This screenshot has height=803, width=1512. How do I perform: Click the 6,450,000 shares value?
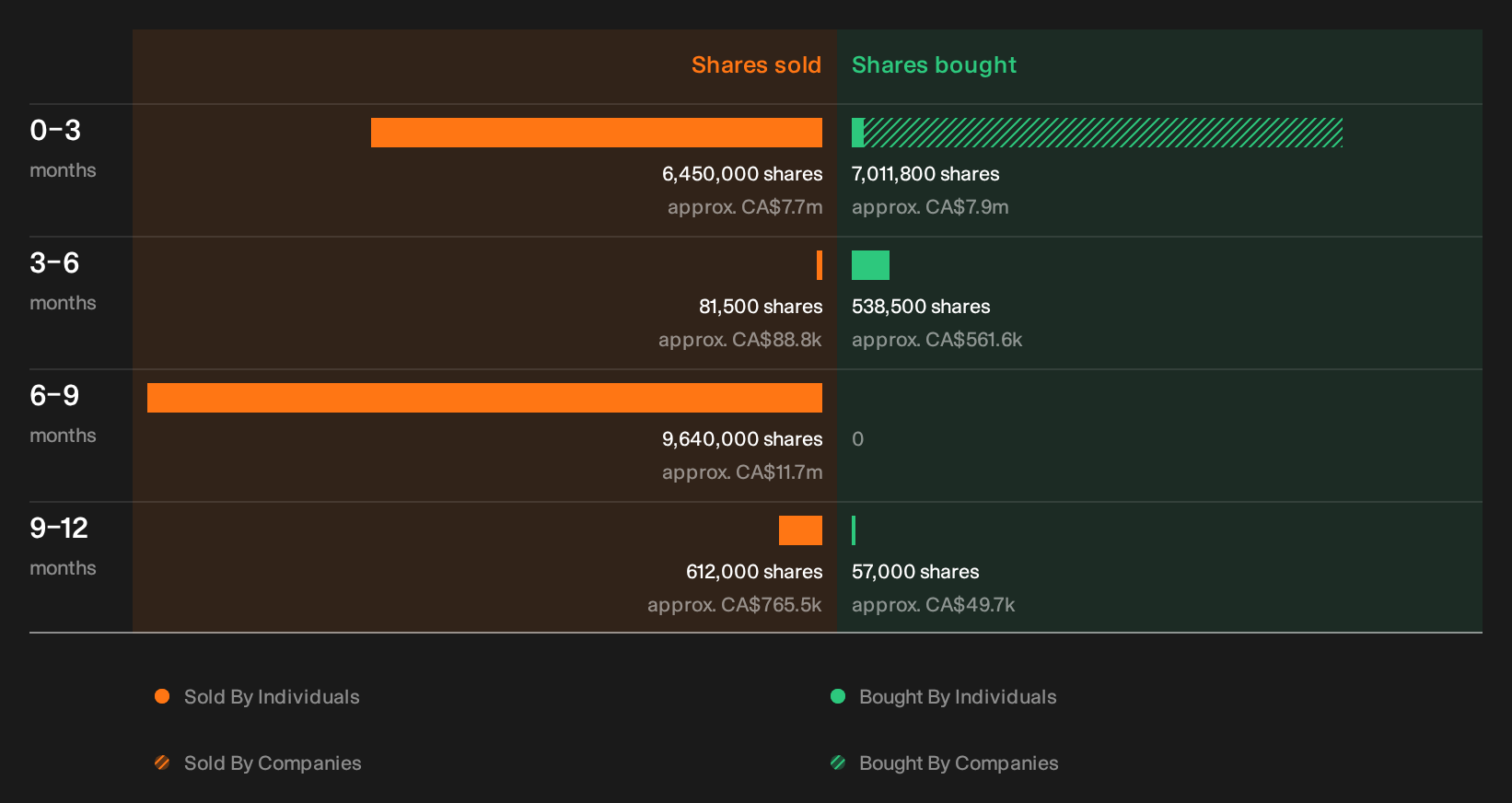click(742, 174)
